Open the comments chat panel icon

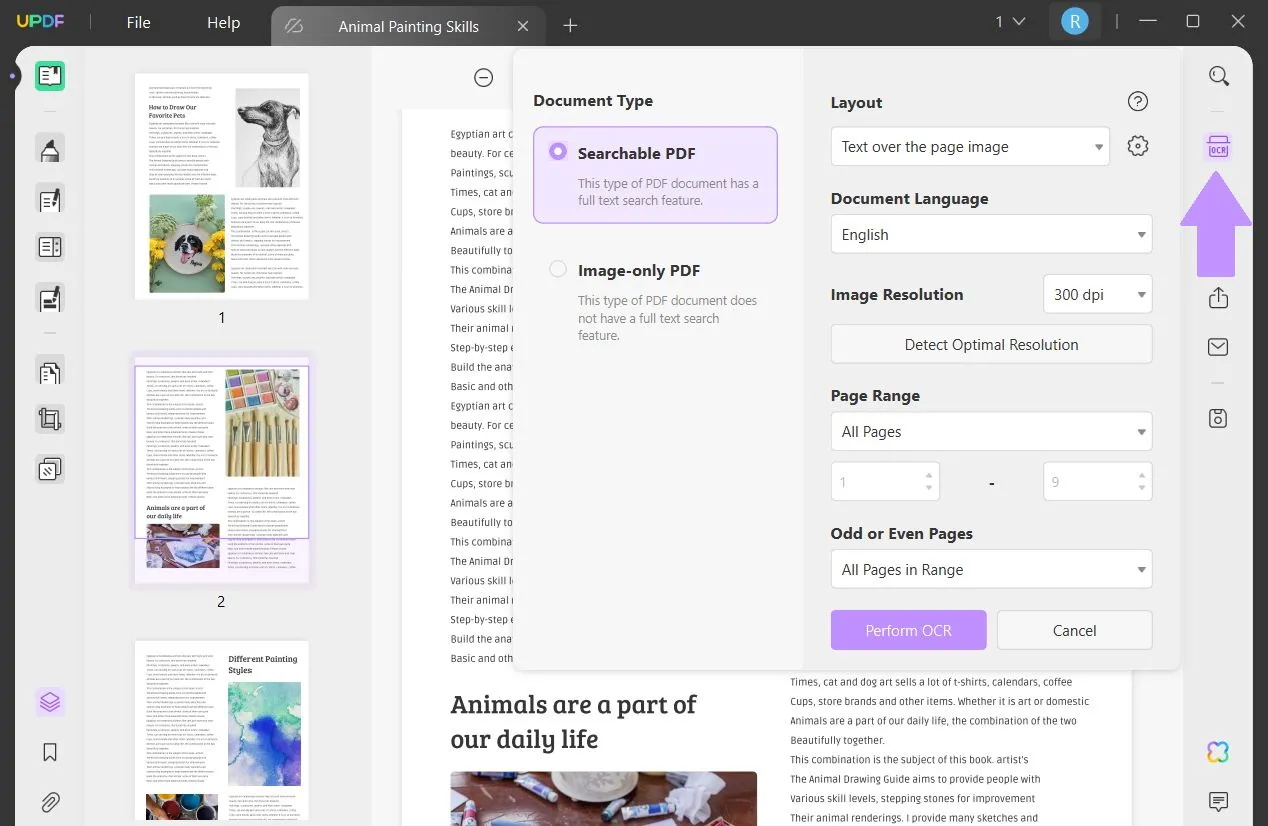tap(1218, 801)
